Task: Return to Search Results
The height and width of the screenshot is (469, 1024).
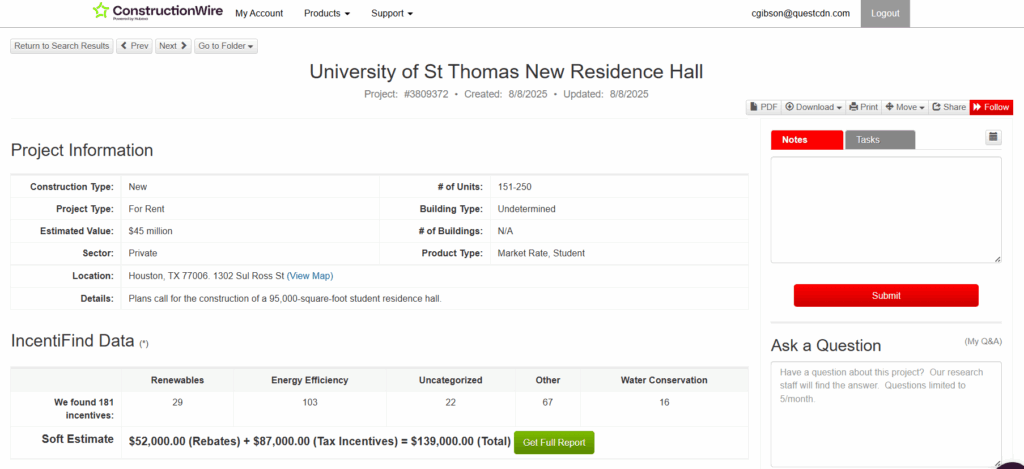Action: (x=62, y=46)
